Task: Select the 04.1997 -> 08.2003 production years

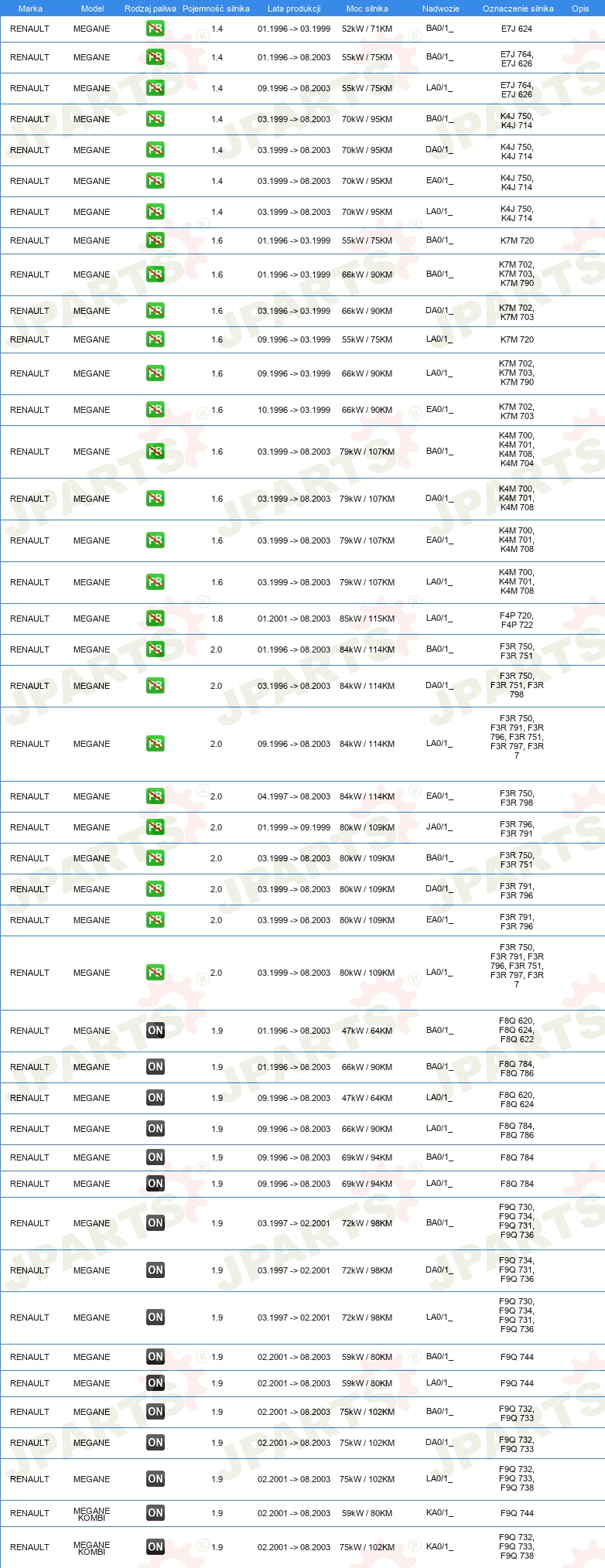Action: coord(294,796)
